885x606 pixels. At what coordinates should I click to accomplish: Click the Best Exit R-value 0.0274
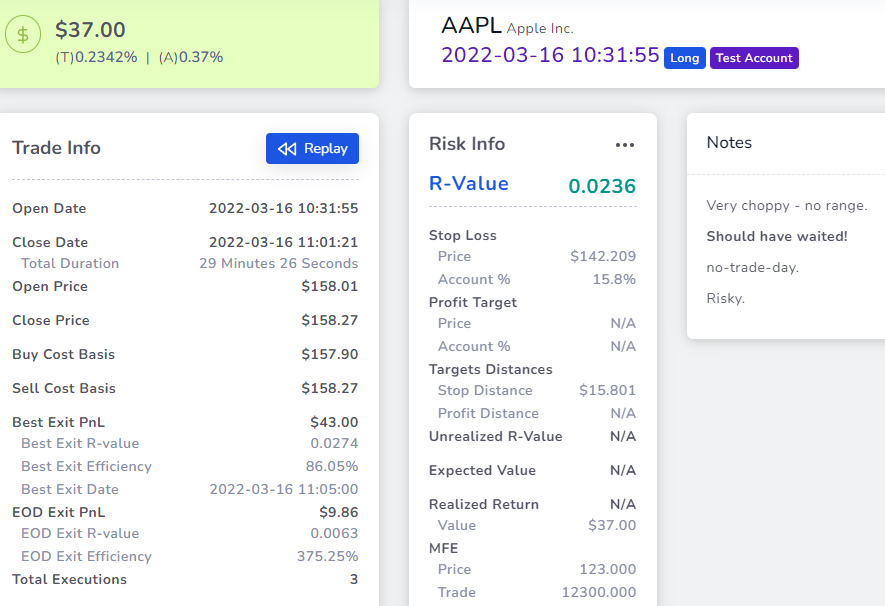pyautogui.click(x=334, y=443)
